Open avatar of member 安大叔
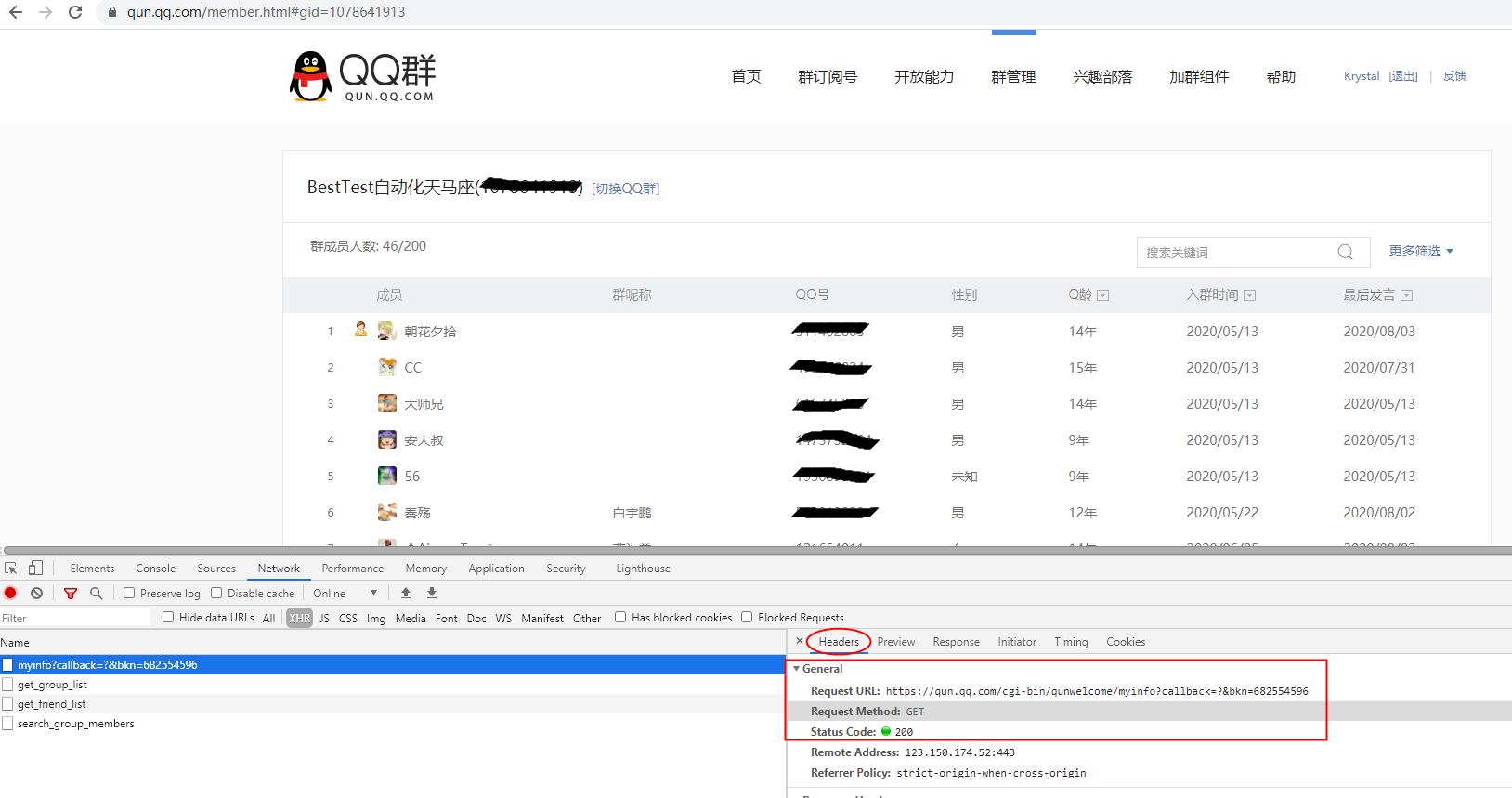The height and width of the screenshot is (798, 1512). pyautogui.click(x=387, y=439)
